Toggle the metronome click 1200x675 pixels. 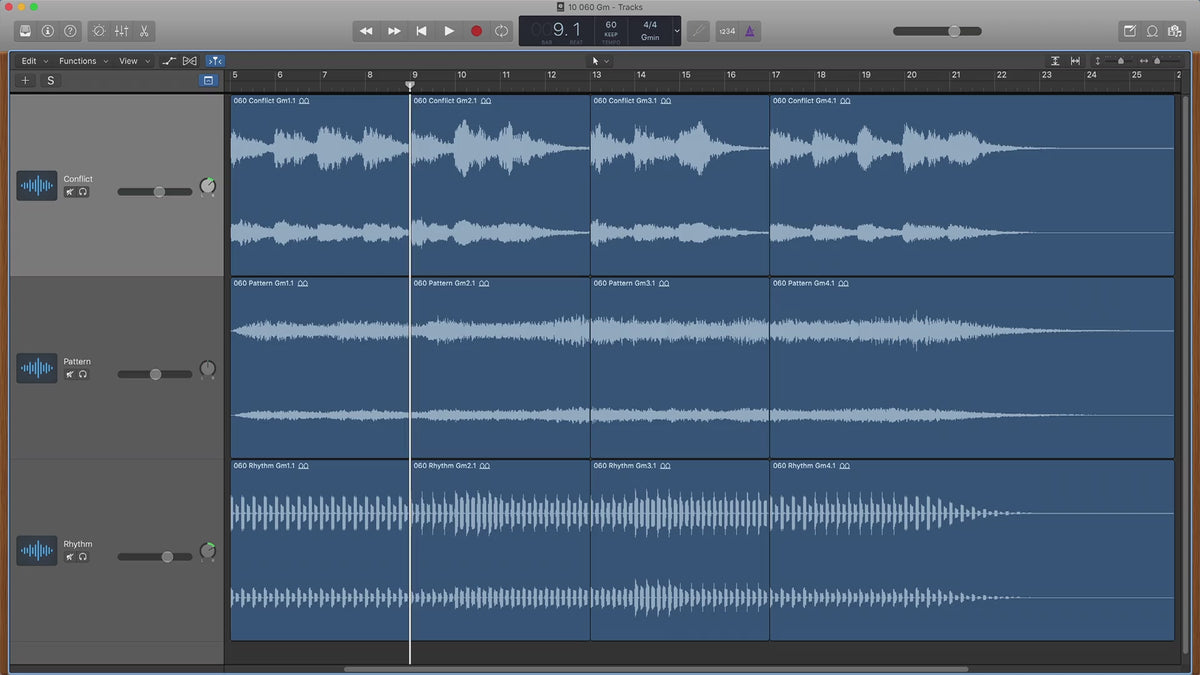pyautogui.click(x=750, y=31)
